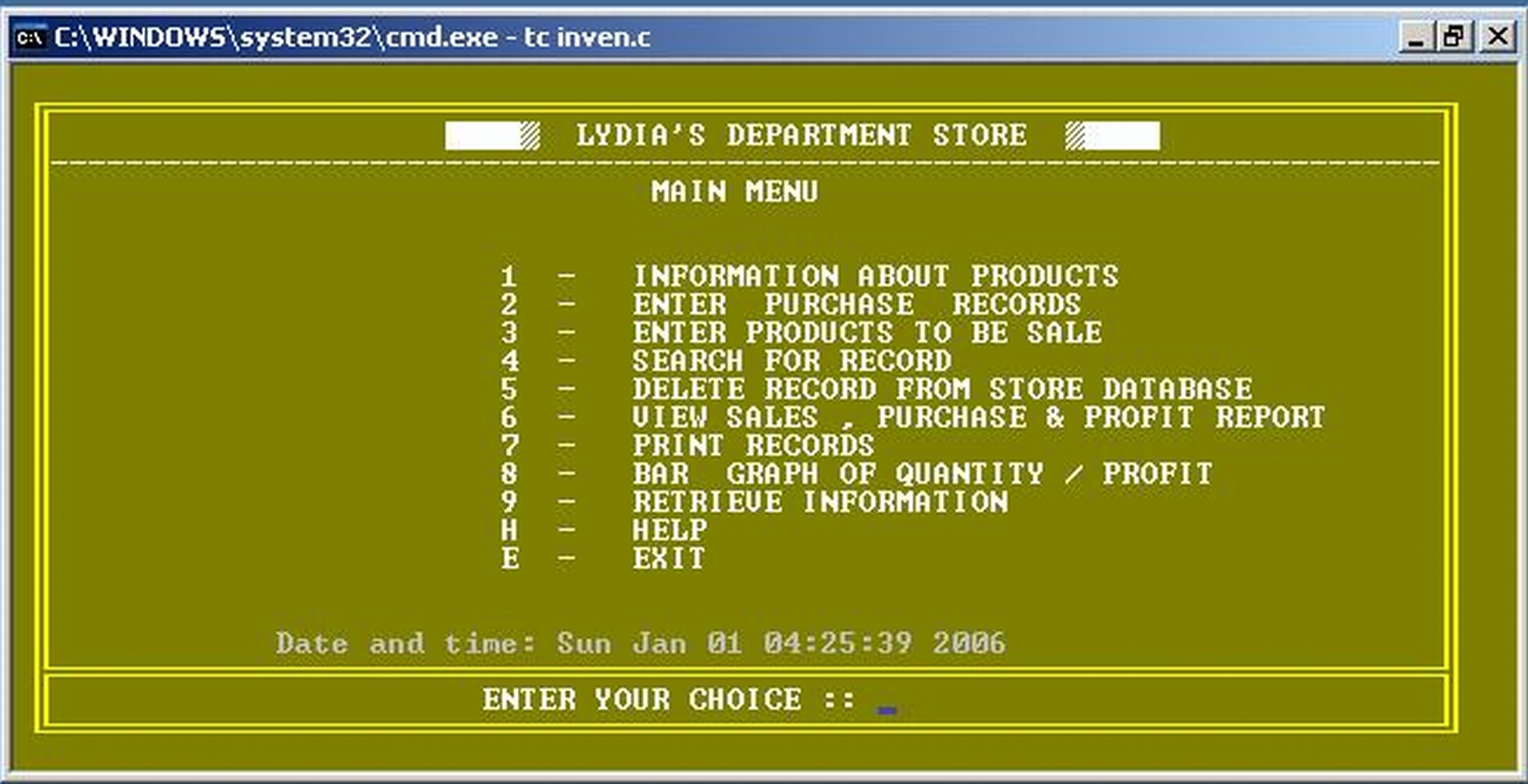Screen dimensions: 1528x784
Task: Click the blinking cursor after choice prompt
Action: click(x=887, y=710)
